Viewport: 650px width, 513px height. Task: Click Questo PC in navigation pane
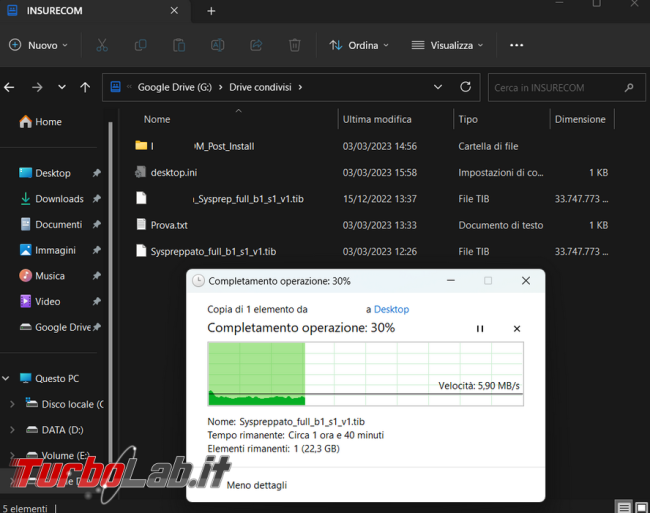tap(49, 378)
